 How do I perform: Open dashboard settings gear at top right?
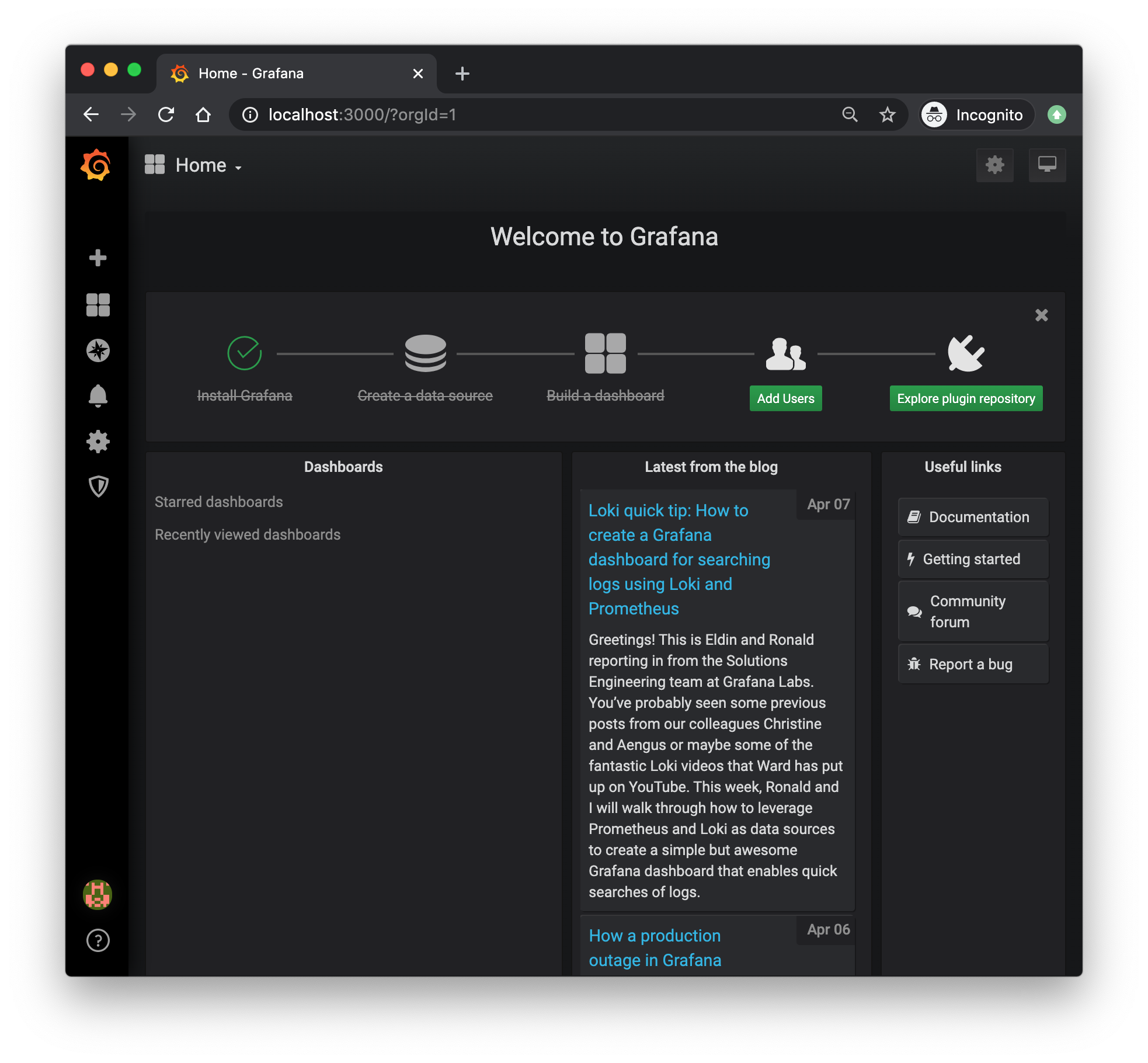pos(994,165)
